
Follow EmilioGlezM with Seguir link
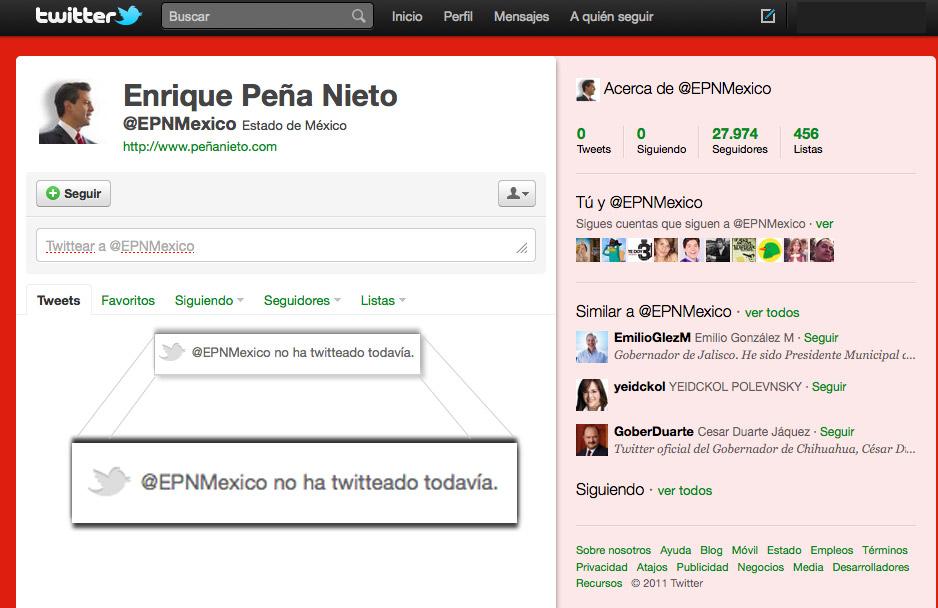coord(821,338)
